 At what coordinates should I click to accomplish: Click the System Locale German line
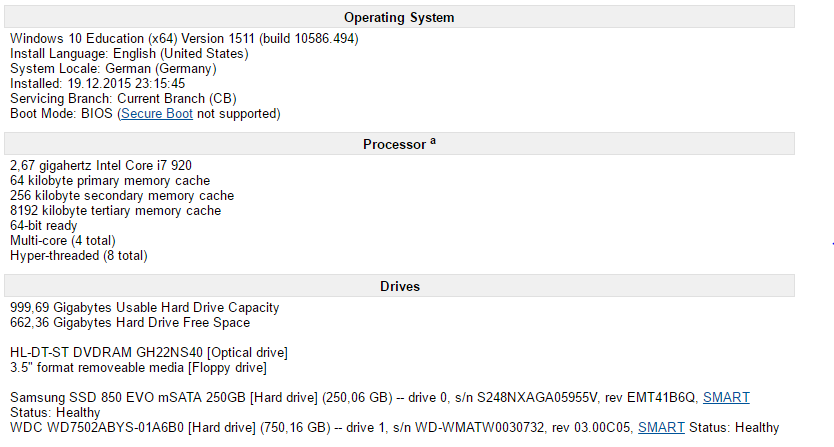[x=113, y=69]
